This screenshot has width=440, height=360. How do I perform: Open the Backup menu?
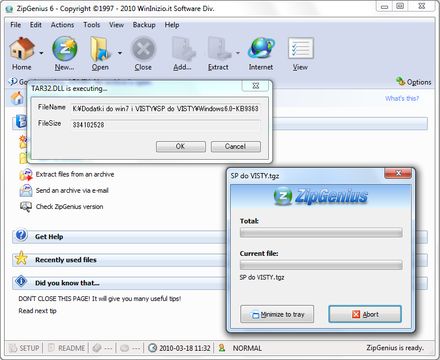point(144,25)
